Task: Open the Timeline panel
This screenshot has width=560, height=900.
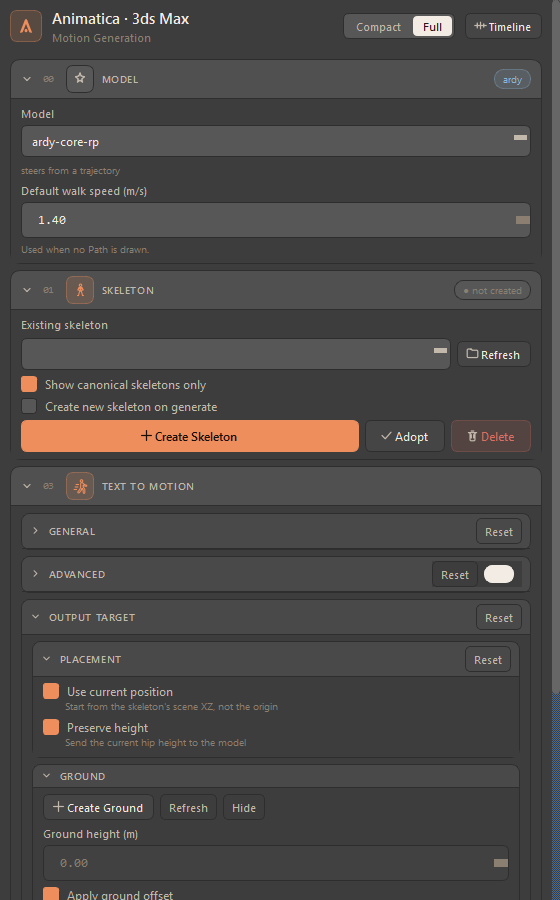Action: 503,26
